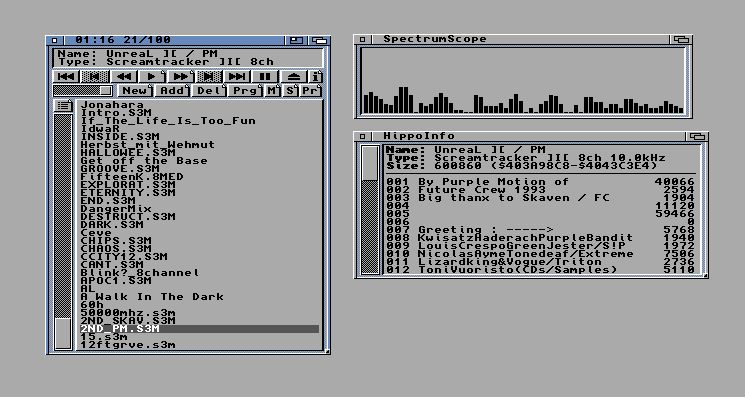Select Herbst_mit_Wehmut
Screen dimensions: 745x397
200,144
